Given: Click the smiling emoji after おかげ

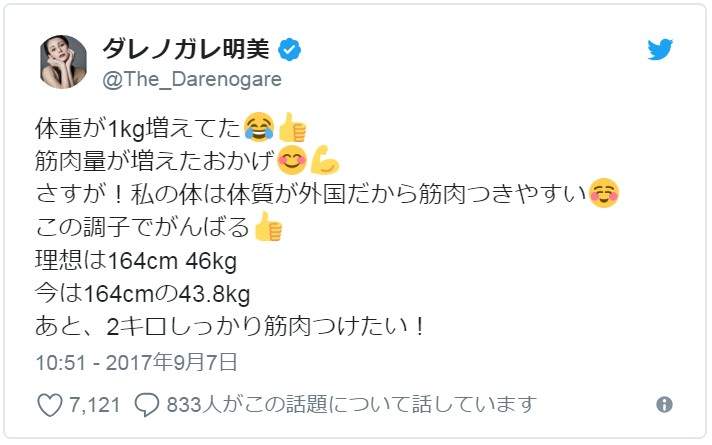Looking at the screenshot, I should [x=290, y=160].
